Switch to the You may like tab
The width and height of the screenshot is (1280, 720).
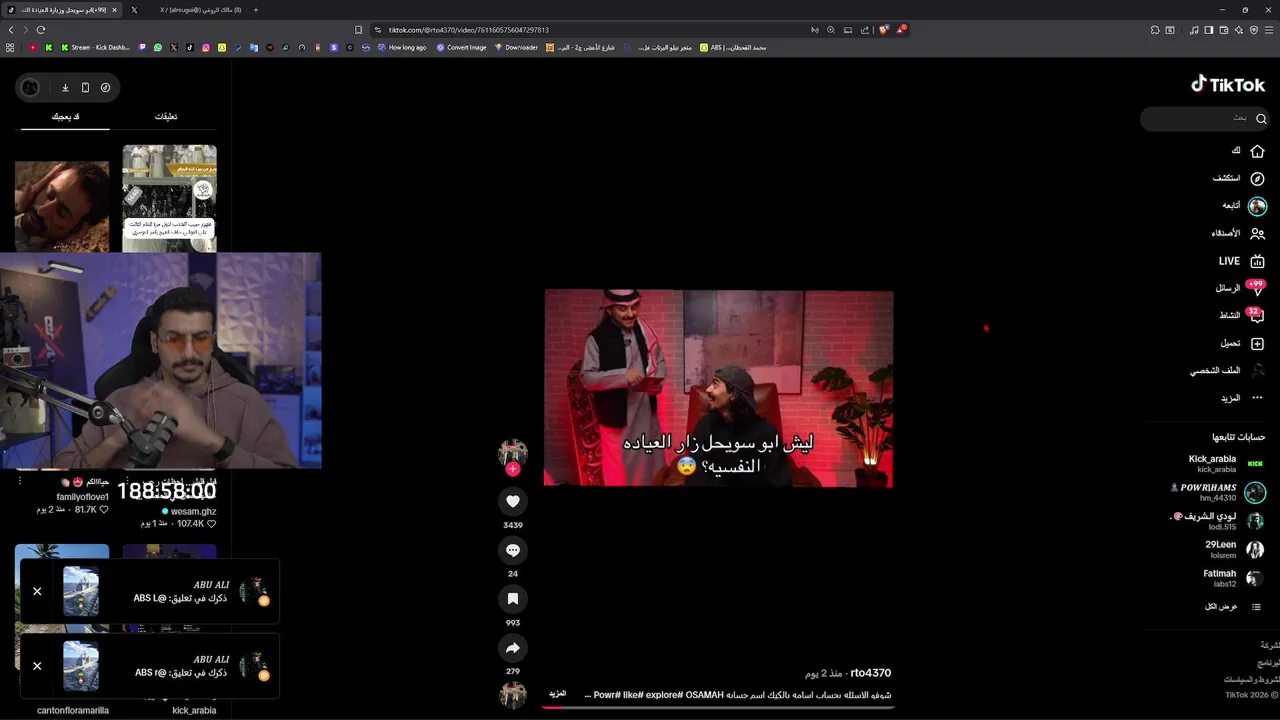click(x=66, y=117)
